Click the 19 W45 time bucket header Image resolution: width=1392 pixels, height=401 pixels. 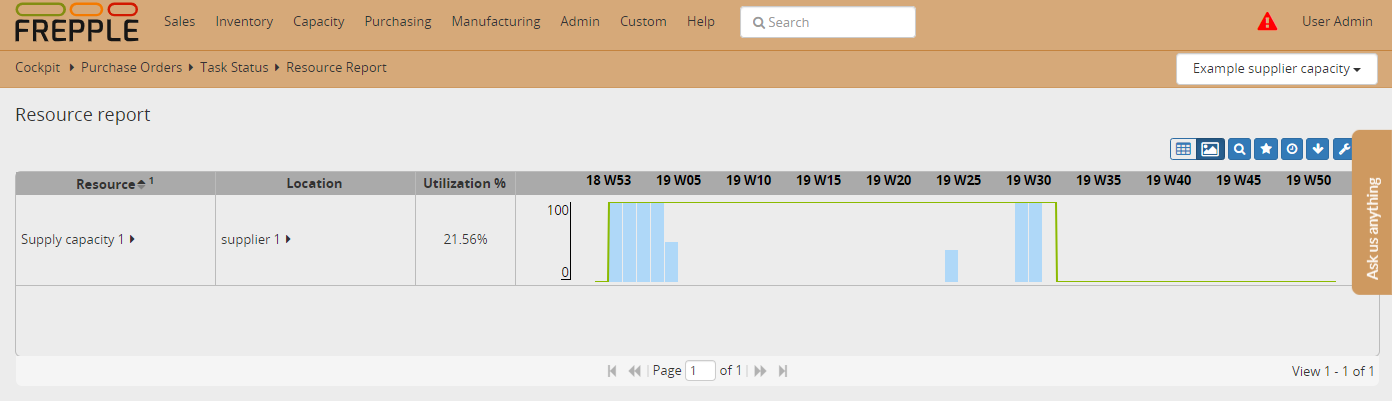click(x=1238, y=181)
